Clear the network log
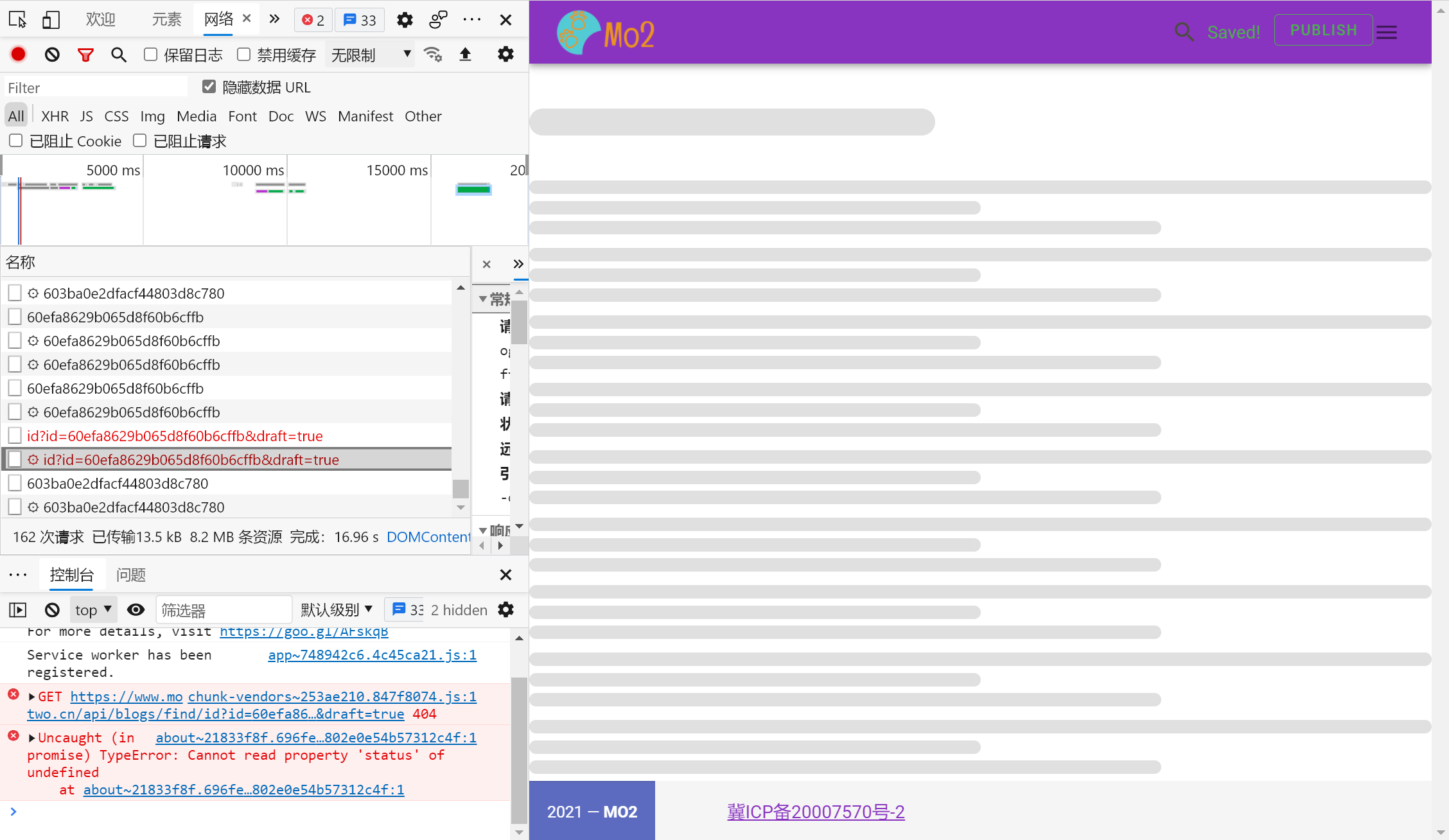1449x840 pixels. 52,55
